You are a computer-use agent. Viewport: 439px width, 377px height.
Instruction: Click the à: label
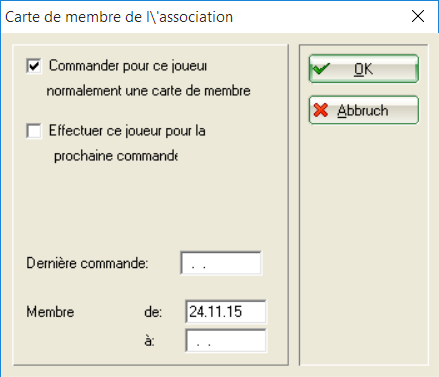click(x=150, y=341)
